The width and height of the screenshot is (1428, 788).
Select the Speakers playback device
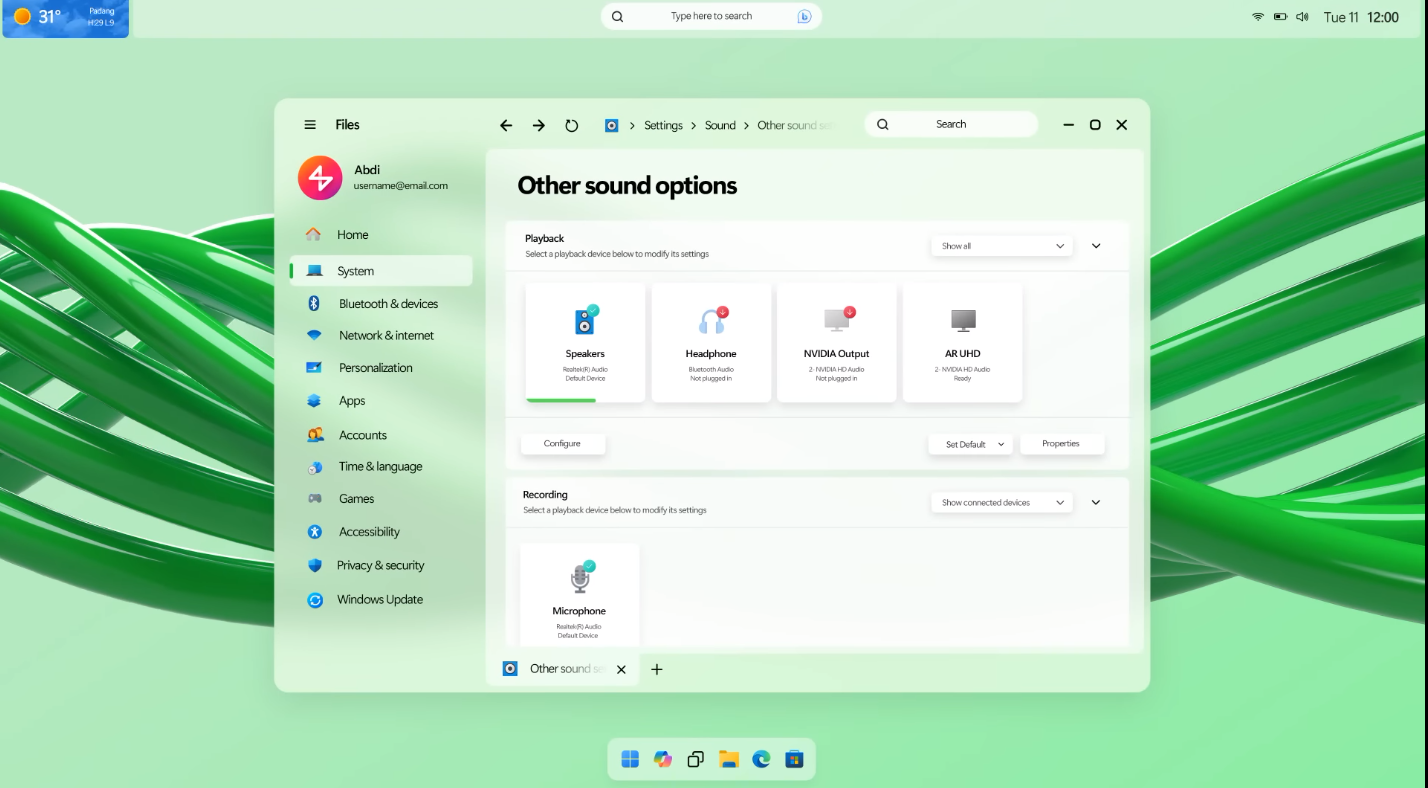click(585, 342)
